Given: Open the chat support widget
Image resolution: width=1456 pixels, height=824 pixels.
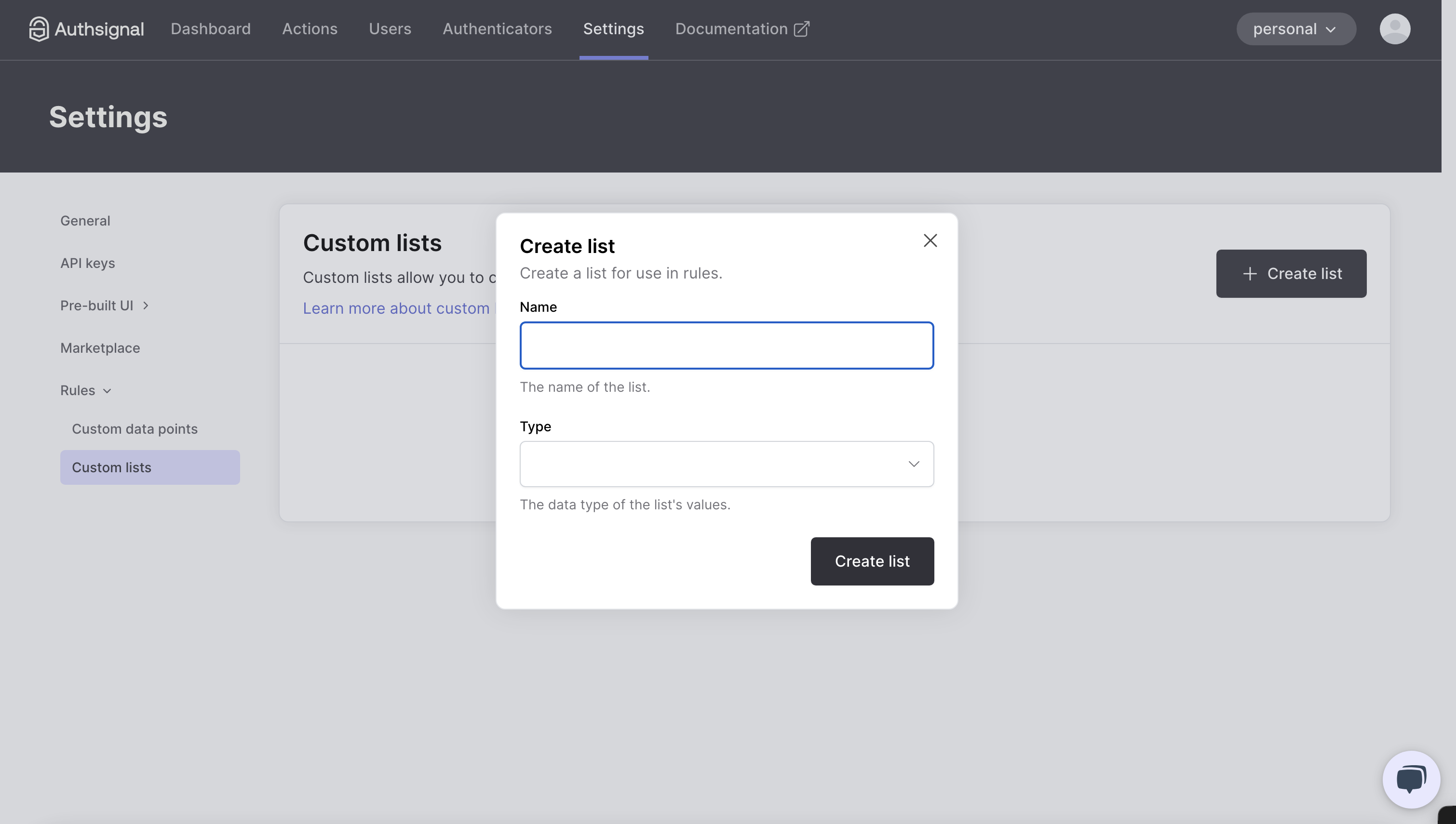Looking at the screenshot, I should point(1411,779).
